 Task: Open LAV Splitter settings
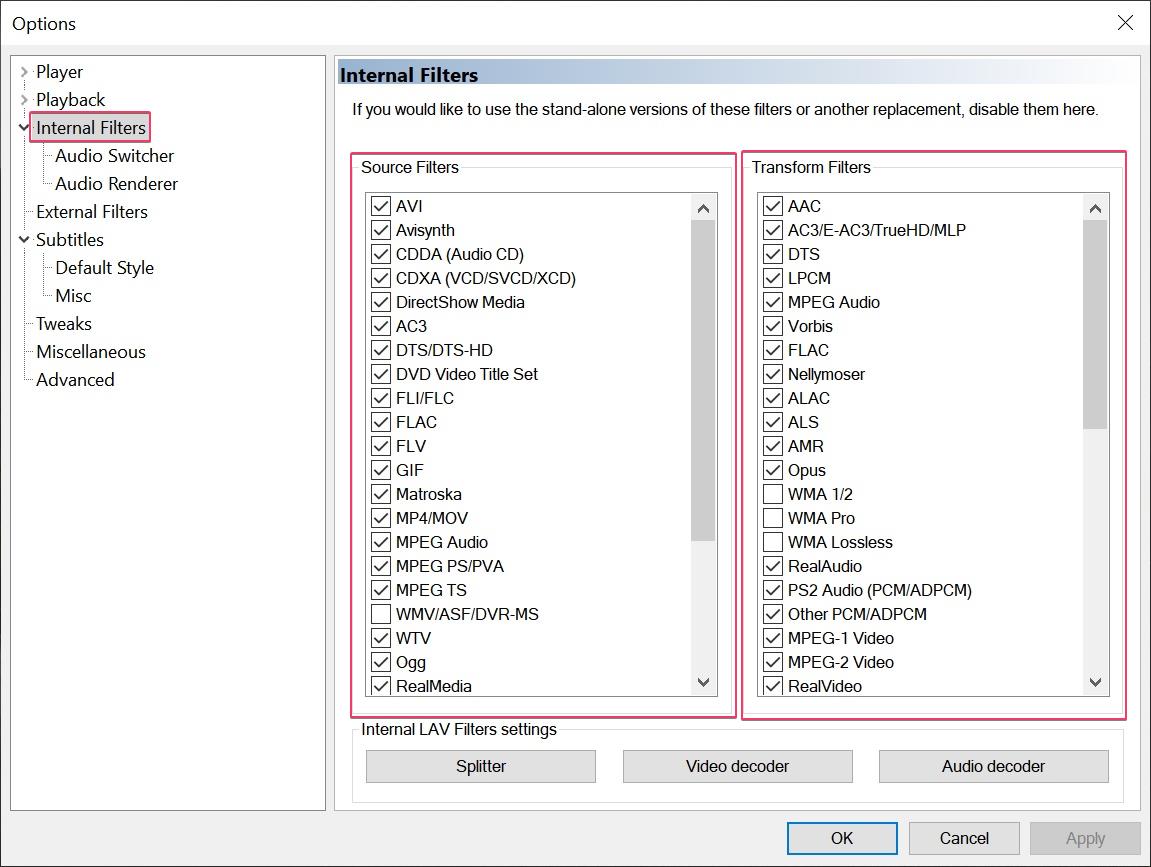coord(481,766)
